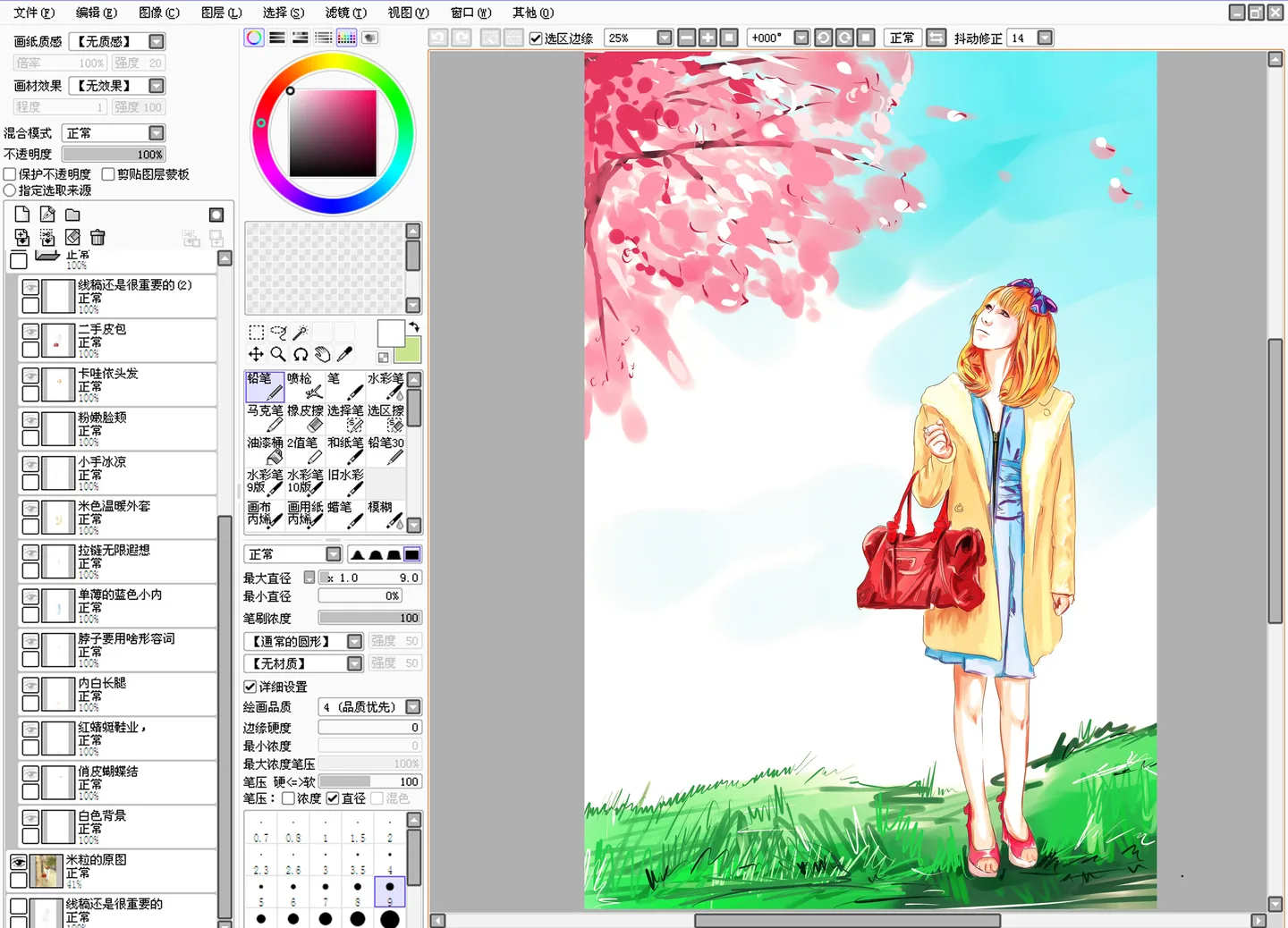Expand the 25% zoom level dropdown
The width and height of the screenshot is (1288, 928).
click(x=664, y=38)
